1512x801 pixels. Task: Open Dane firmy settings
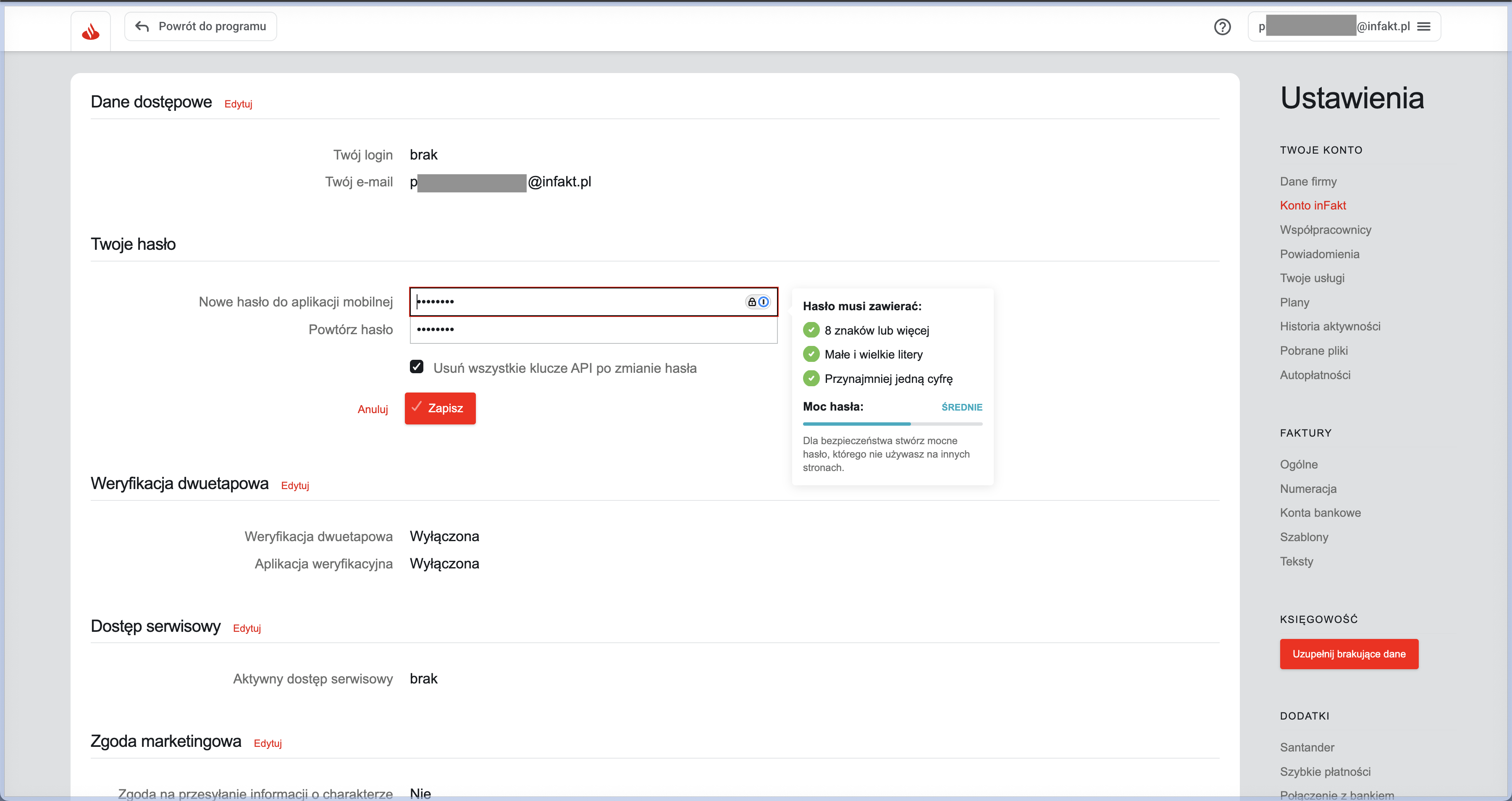[1308, 181]
